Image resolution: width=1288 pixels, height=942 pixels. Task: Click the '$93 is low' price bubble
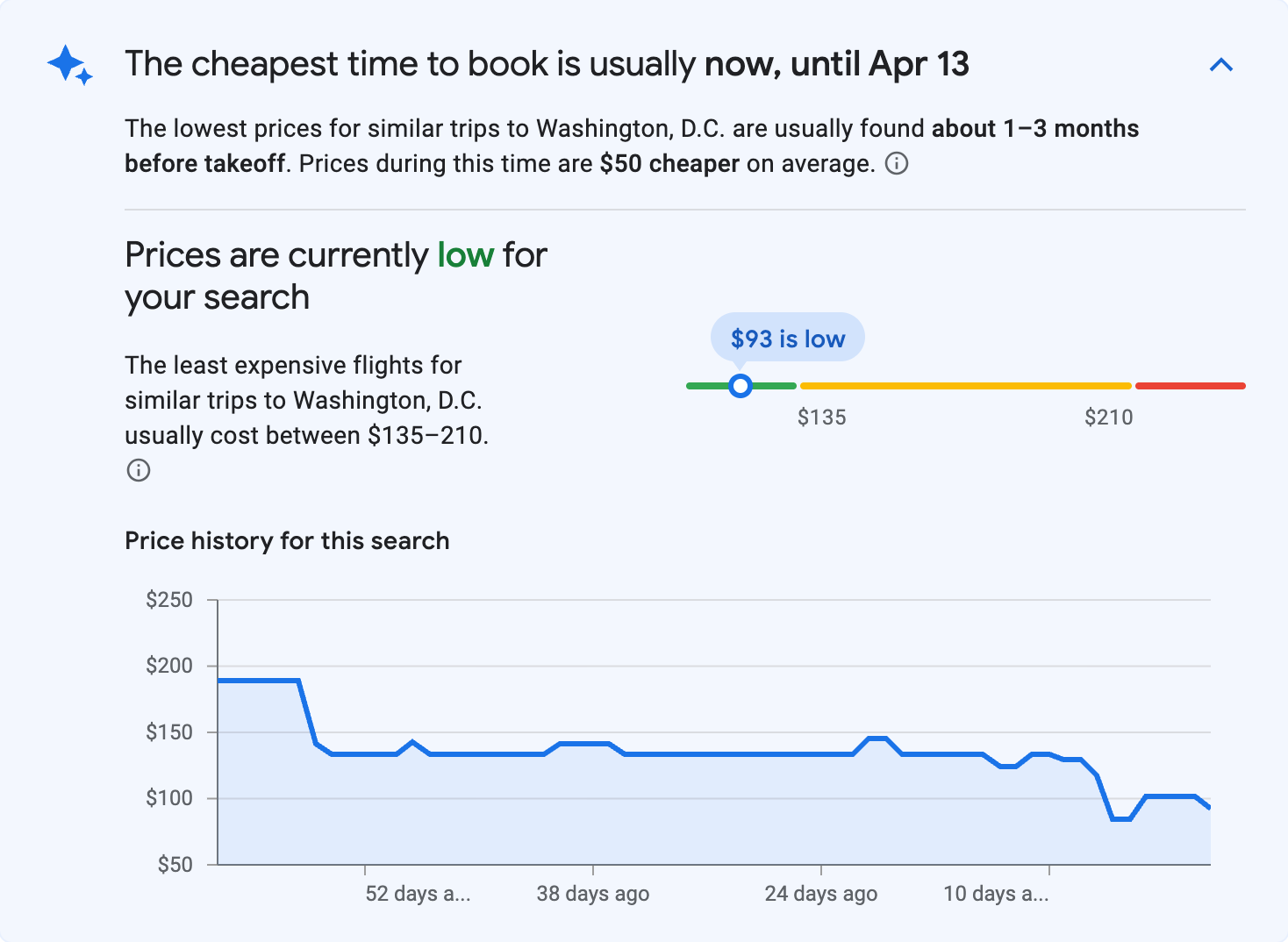click(x=786, y=337)
